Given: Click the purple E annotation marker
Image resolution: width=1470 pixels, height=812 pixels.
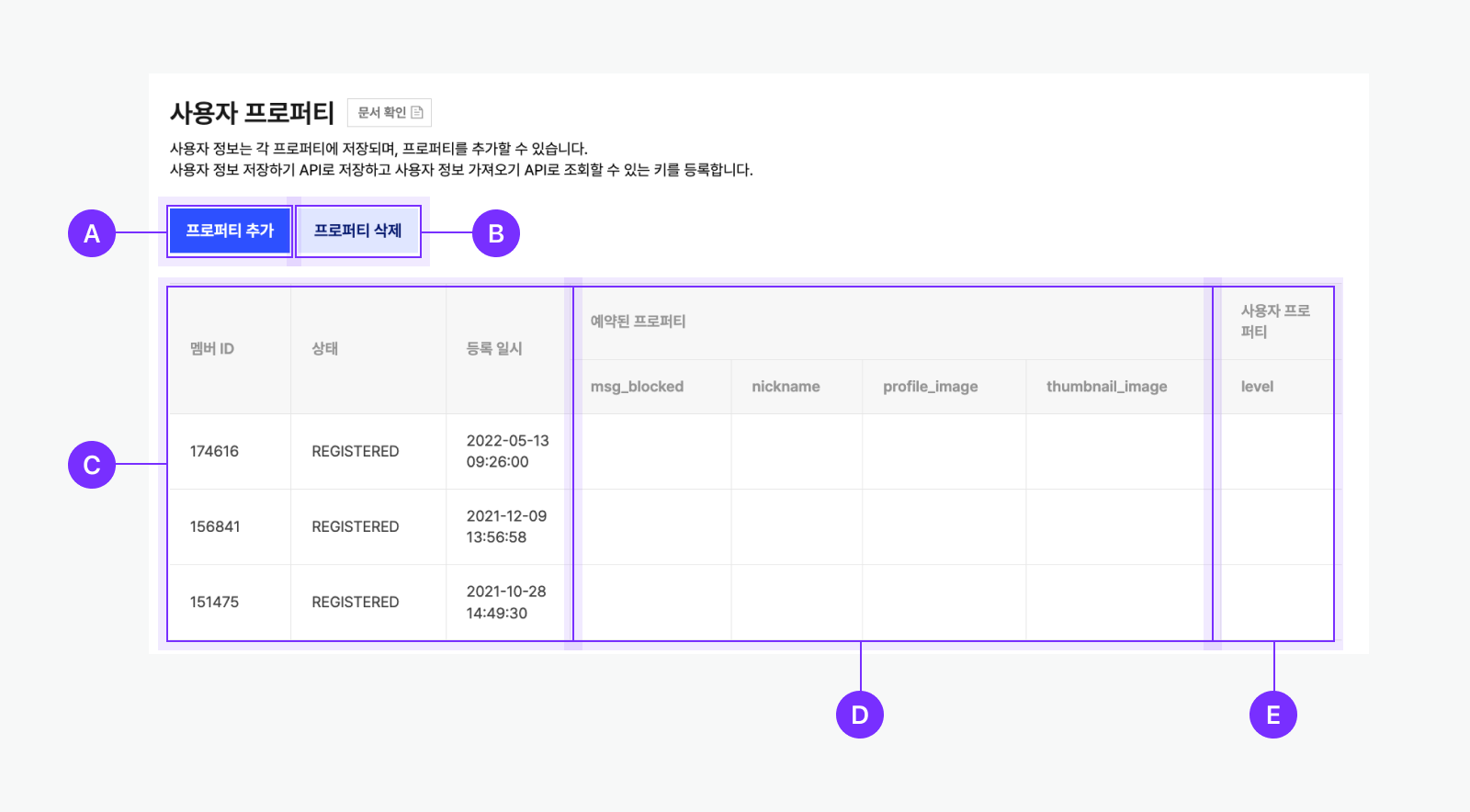Looking at the screenshot, I should 1273,715.
